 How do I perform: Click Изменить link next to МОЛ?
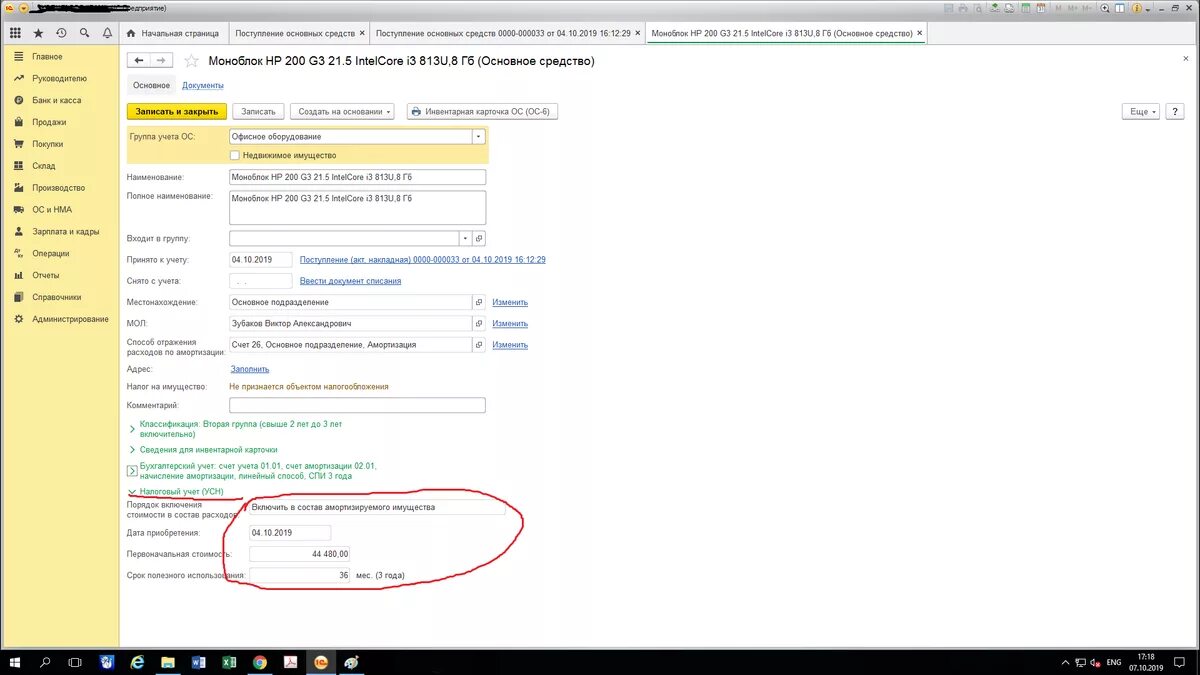[510, 323]
